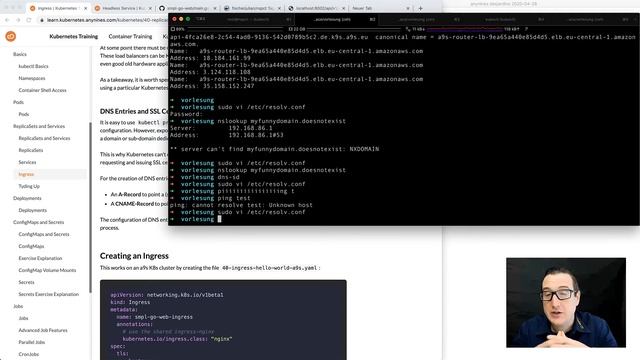Open Advanced Job Features in the sidebar
The width and height of the screenshot is (640, 360).
pos(43,330)
